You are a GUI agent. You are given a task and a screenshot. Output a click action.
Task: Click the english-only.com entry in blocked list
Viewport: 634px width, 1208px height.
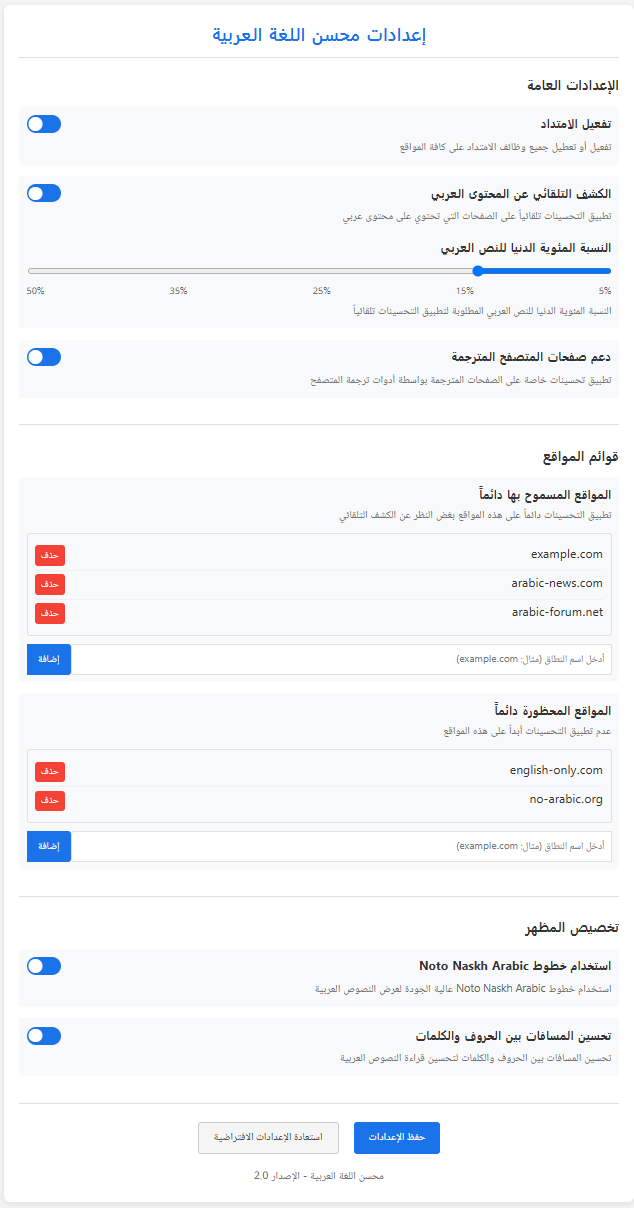pyautogui.click(x=556, y=771)
